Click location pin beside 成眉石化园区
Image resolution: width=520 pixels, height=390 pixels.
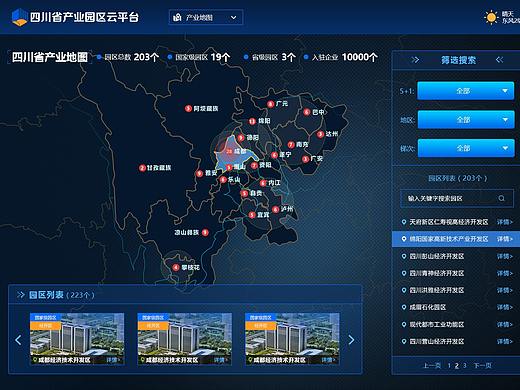(404, 307)
